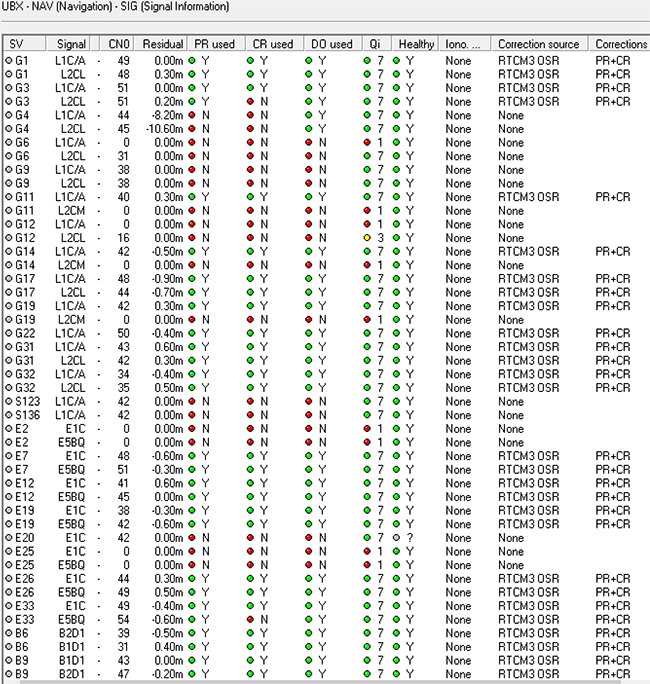Click the yellow Qi indicator for G12 L2CL
650x684 pixels.
[368, 238]
